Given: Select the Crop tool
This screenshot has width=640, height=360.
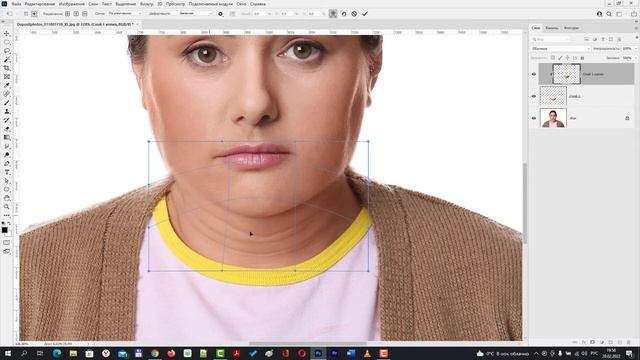Looking at the screenshot, I should pyautogui.click(x=7, y=68).
